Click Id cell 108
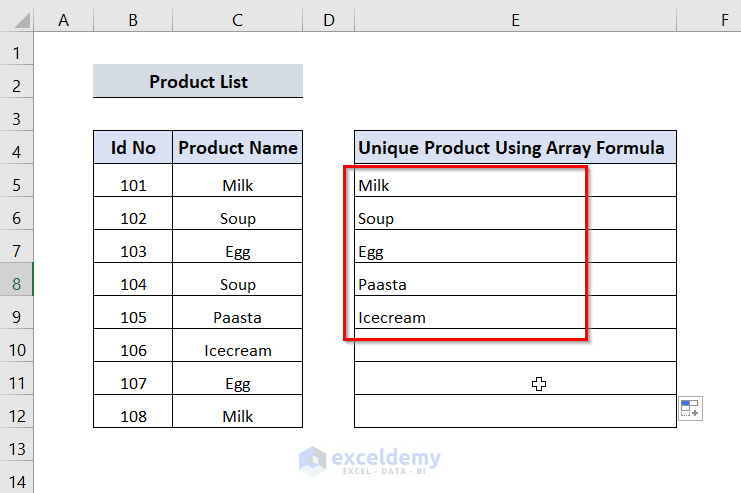Image resolution: width=741 pixels, height=493 pixels. click(x=133, y=416)
